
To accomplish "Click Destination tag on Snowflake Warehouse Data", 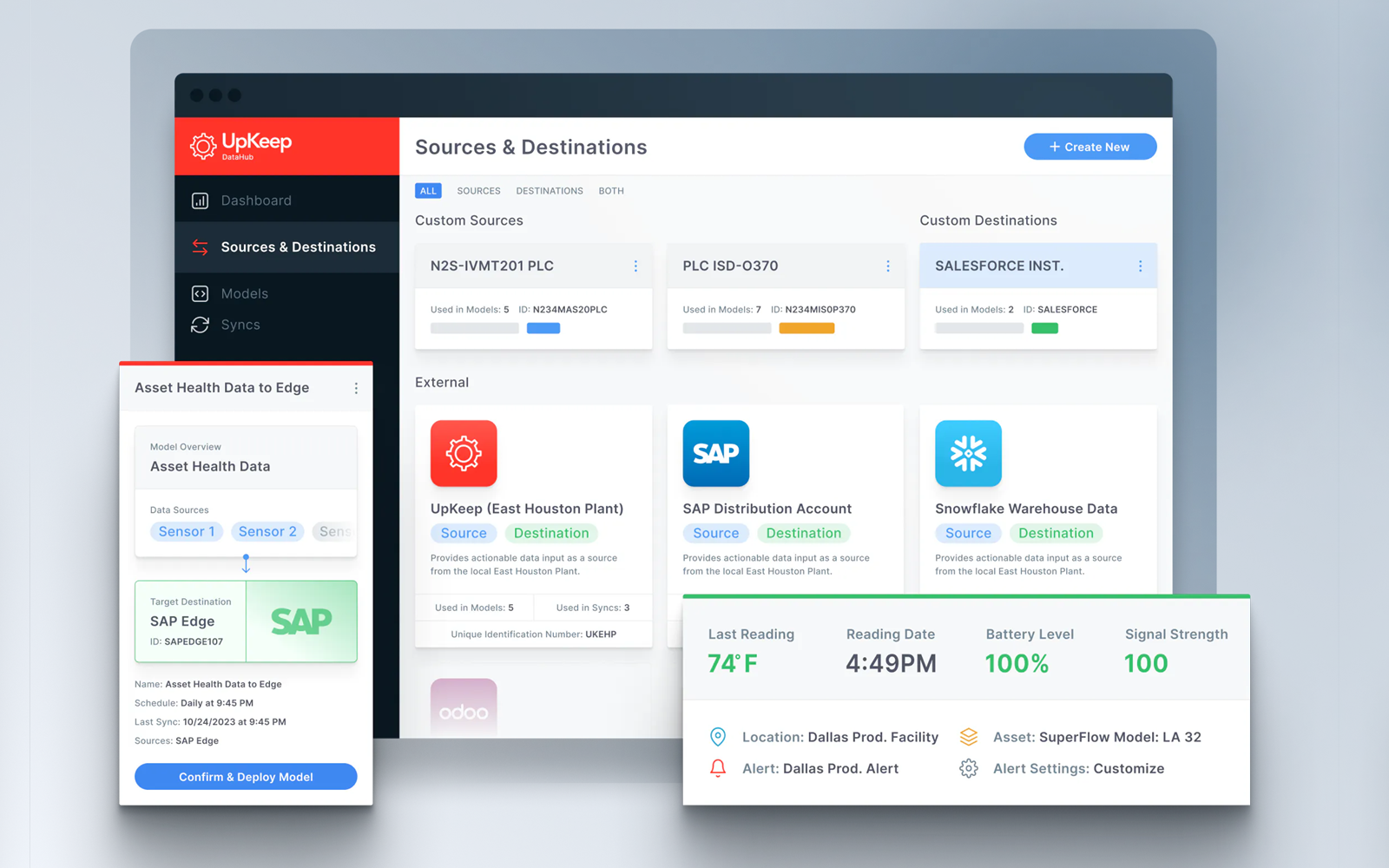I will 1056,533.
